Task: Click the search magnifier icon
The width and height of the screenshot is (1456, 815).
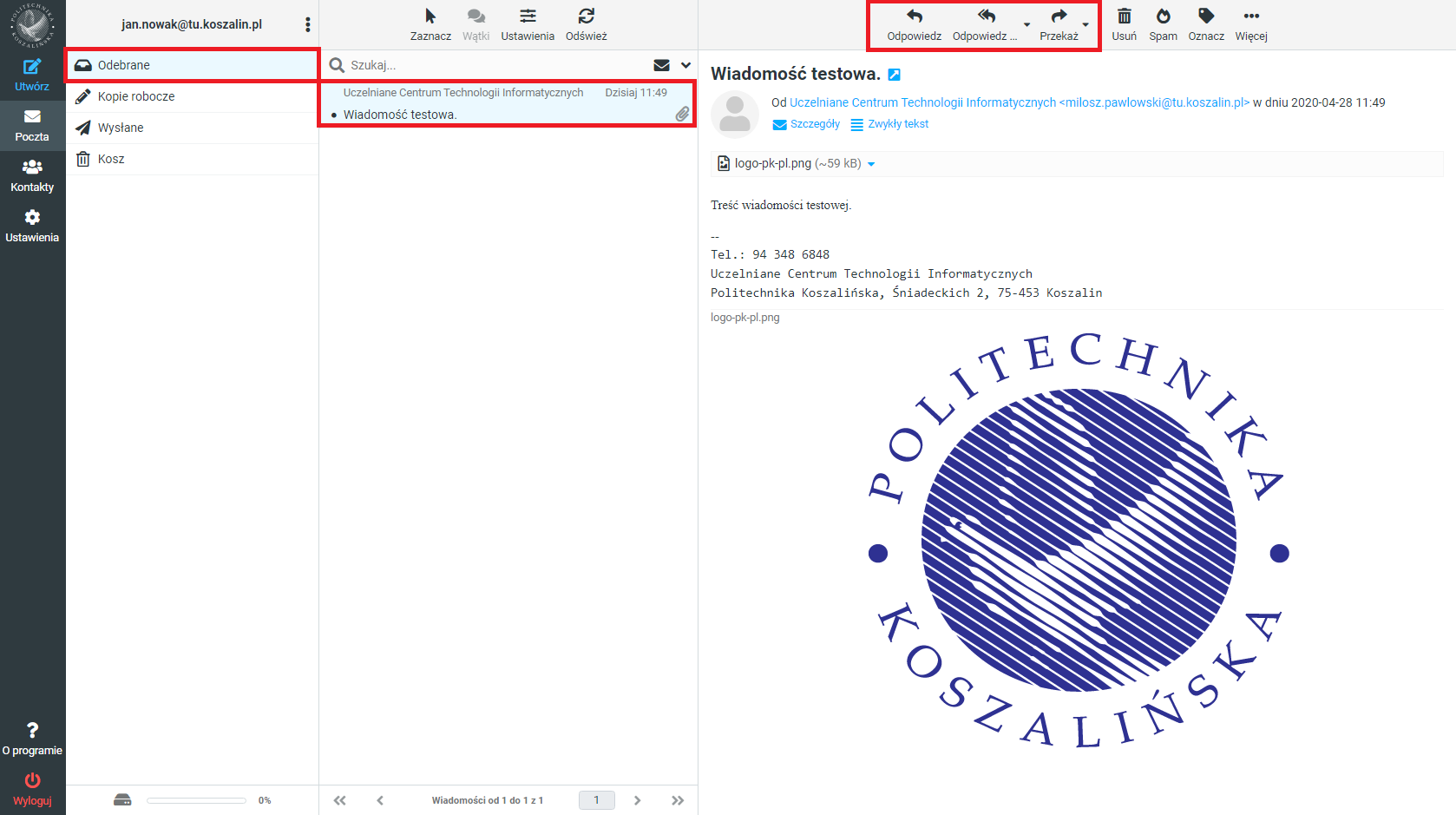Action: (337, 65)
